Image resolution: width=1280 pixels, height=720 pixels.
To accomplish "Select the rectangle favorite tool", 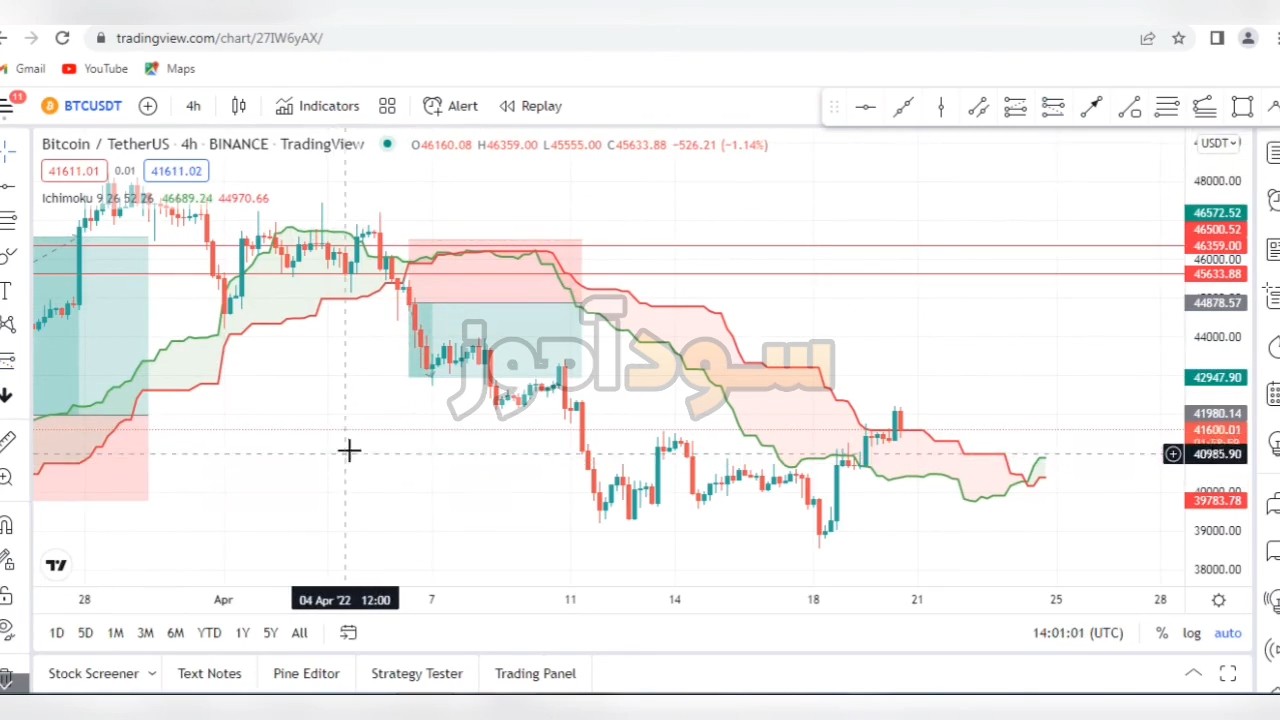I will (1242, 107).
